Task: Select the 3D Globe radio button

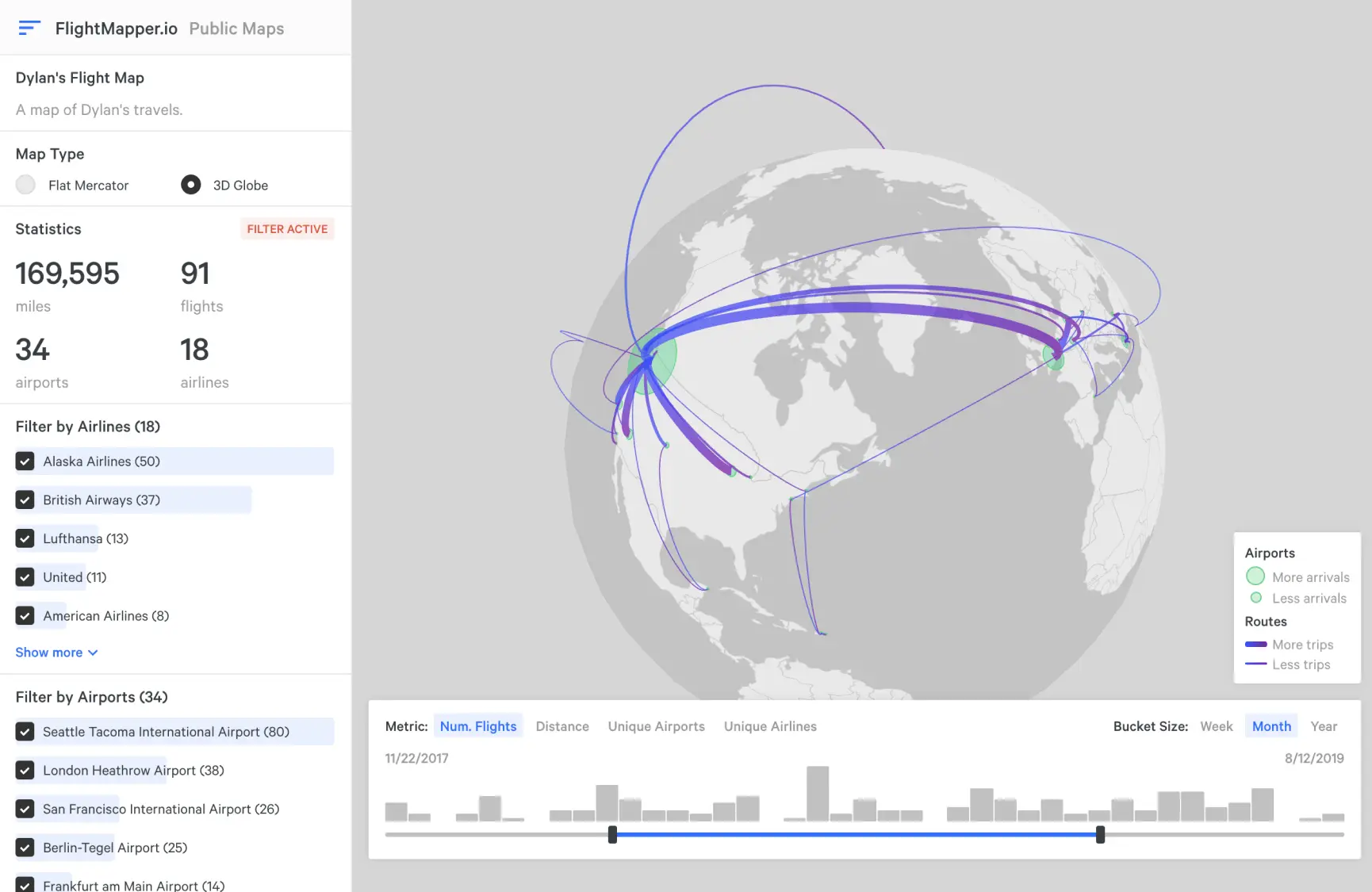Action: [x=190, y=185]
